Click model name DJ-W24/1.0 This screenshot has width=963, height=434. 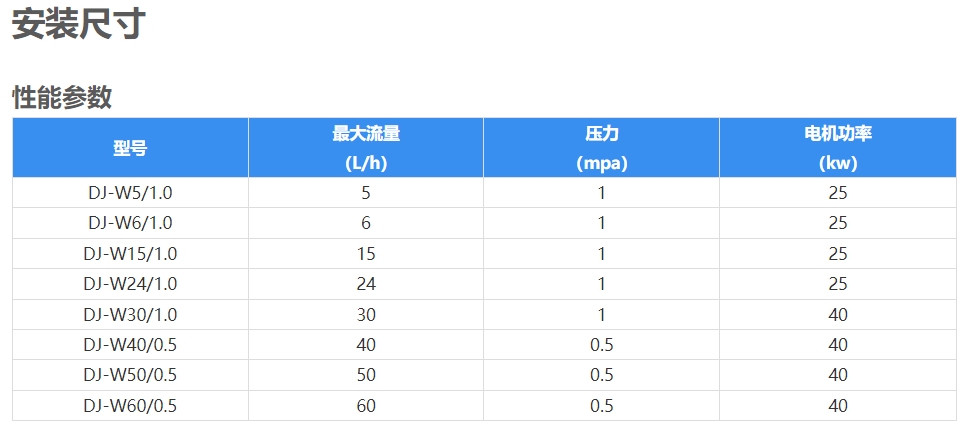pyautogui.click(x=130, y=284)
